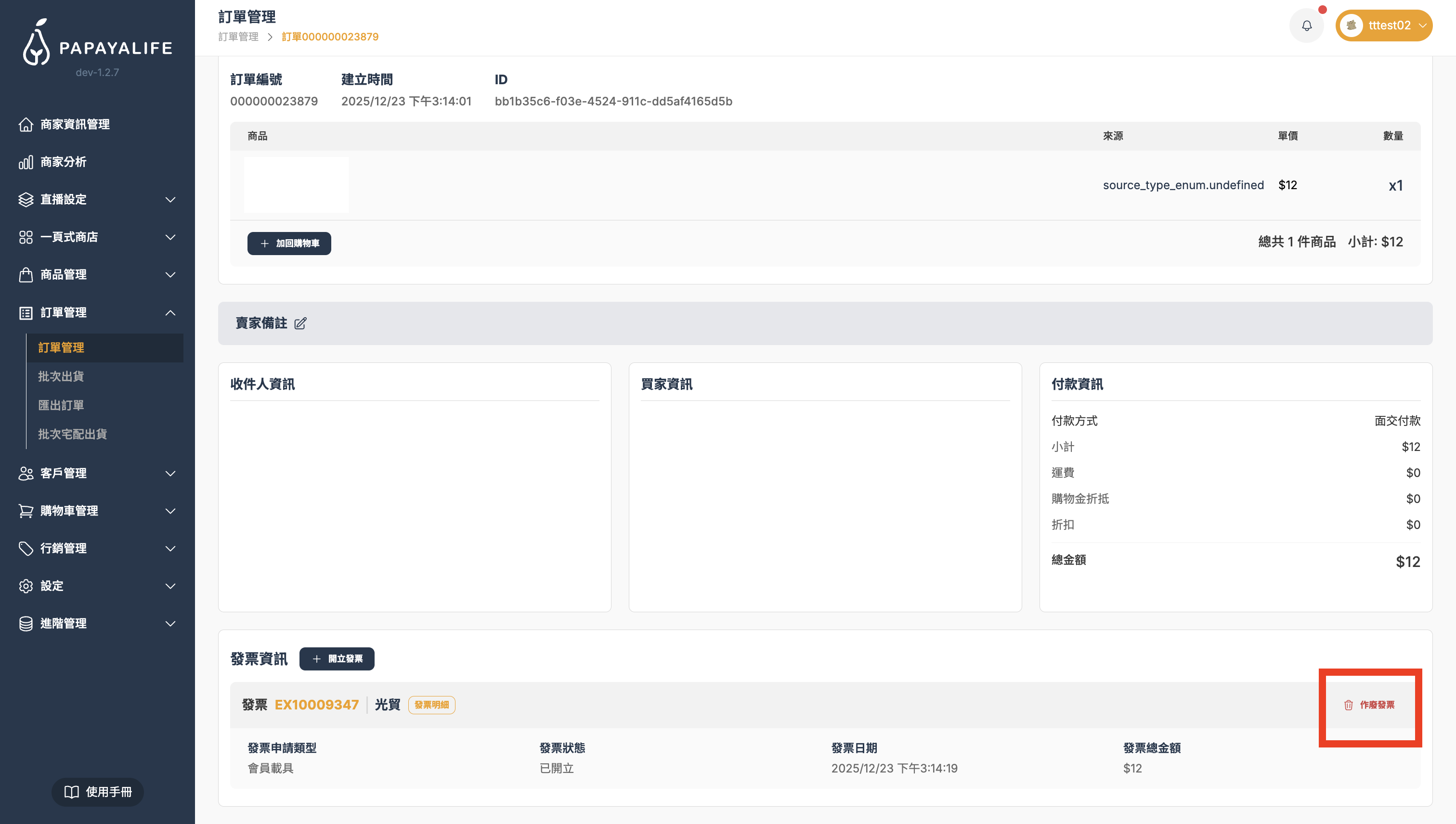
Task: Click the house icon for 商家資訊管理
Action: point(26,124)
